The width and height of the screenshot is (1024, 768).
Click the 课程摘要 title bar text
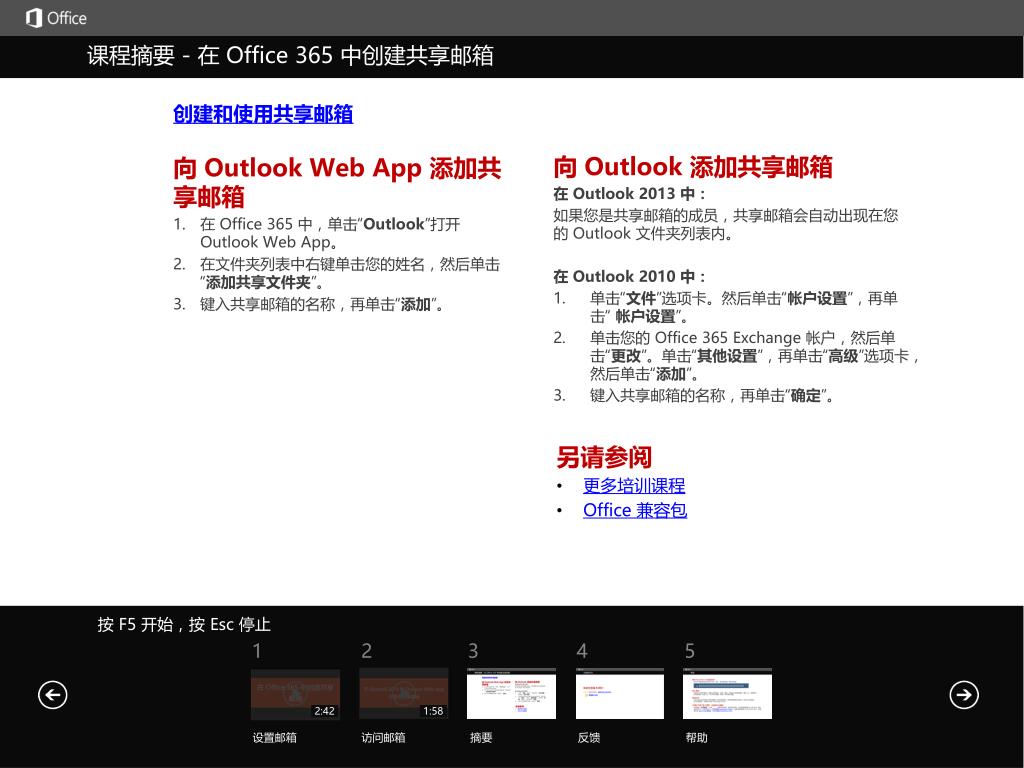[290, 56]
